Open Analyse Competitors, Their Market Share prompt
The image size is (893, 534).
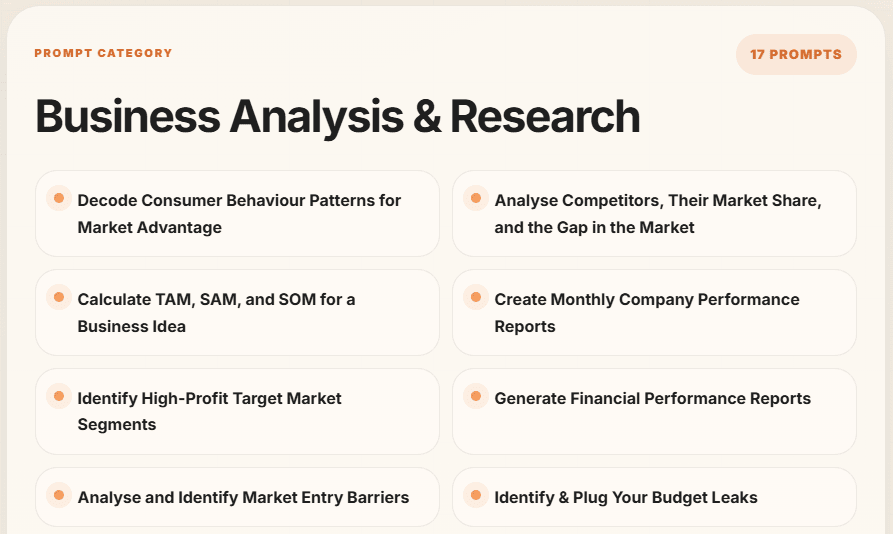657,213
